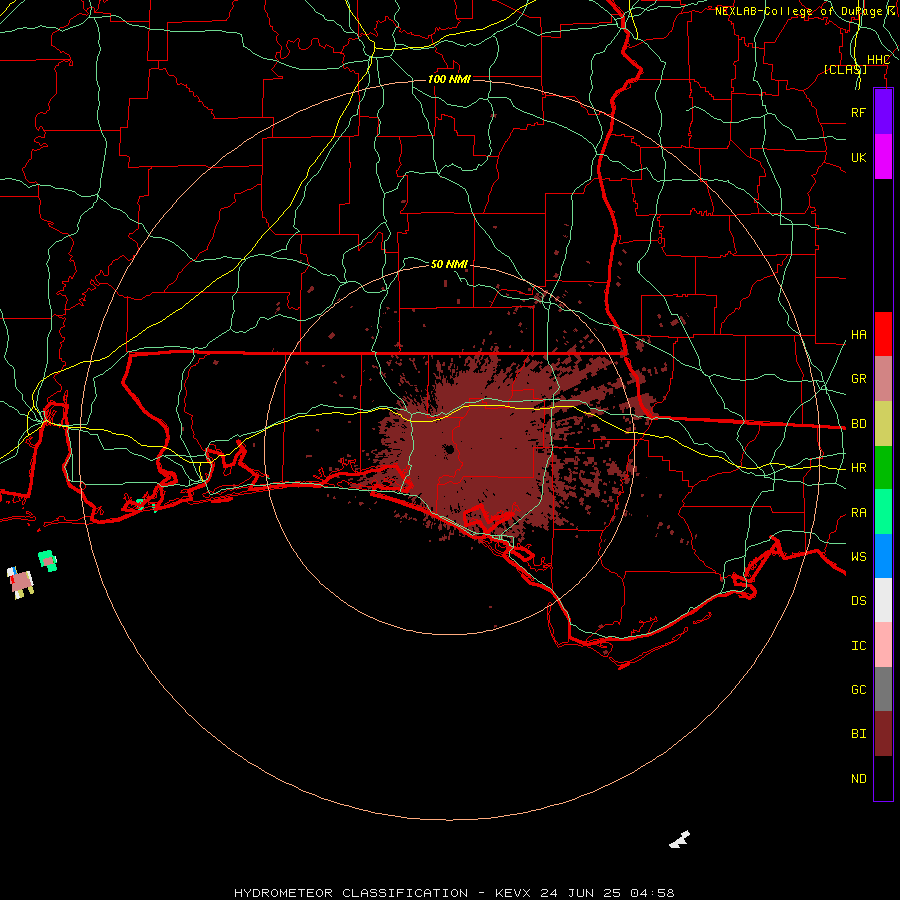Click the 'RF' legend label
The width and height of the screenshot is (900, 900).
(858, 112)
